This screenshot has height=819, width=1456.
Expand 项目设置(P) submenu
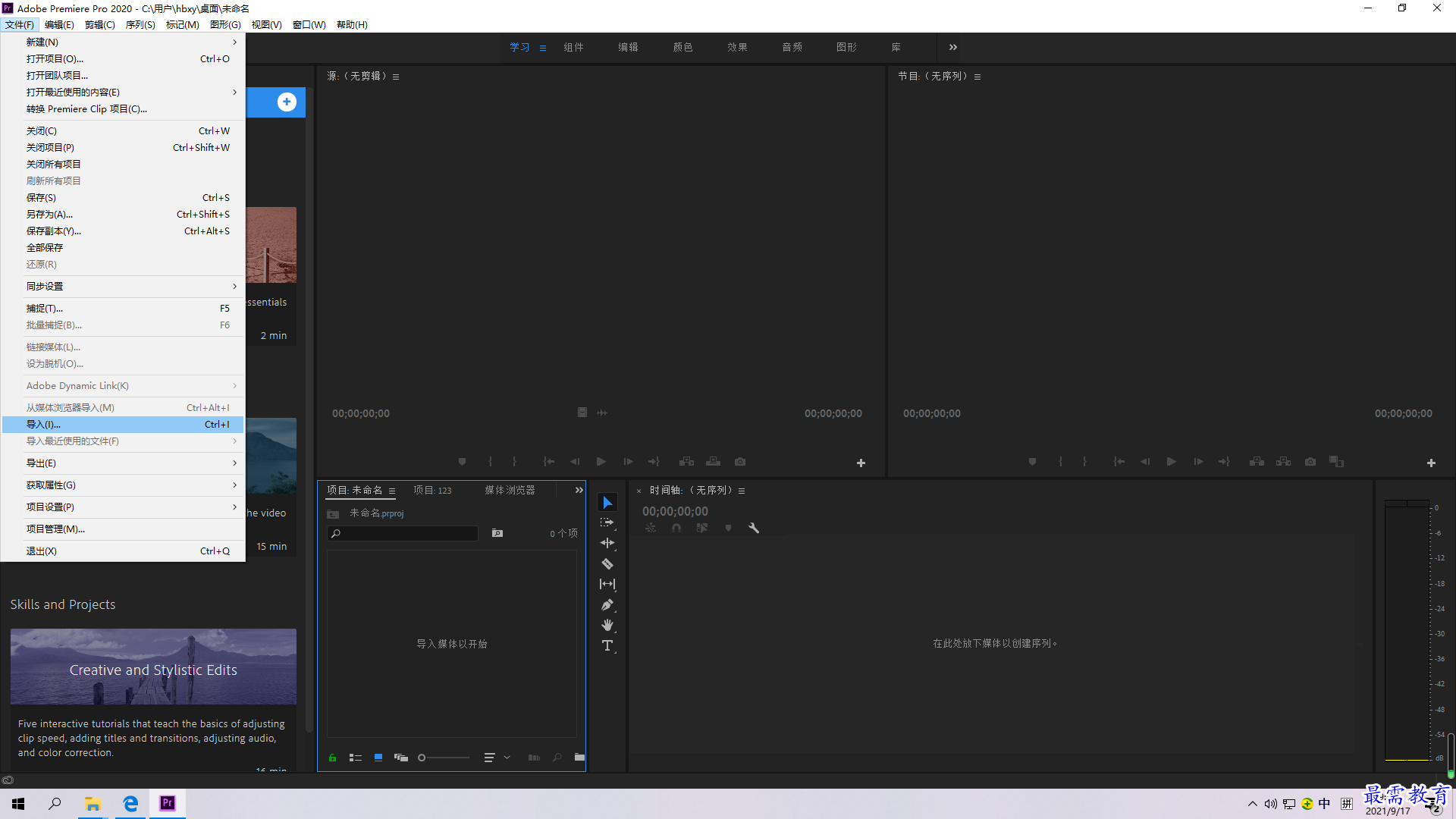123,507
